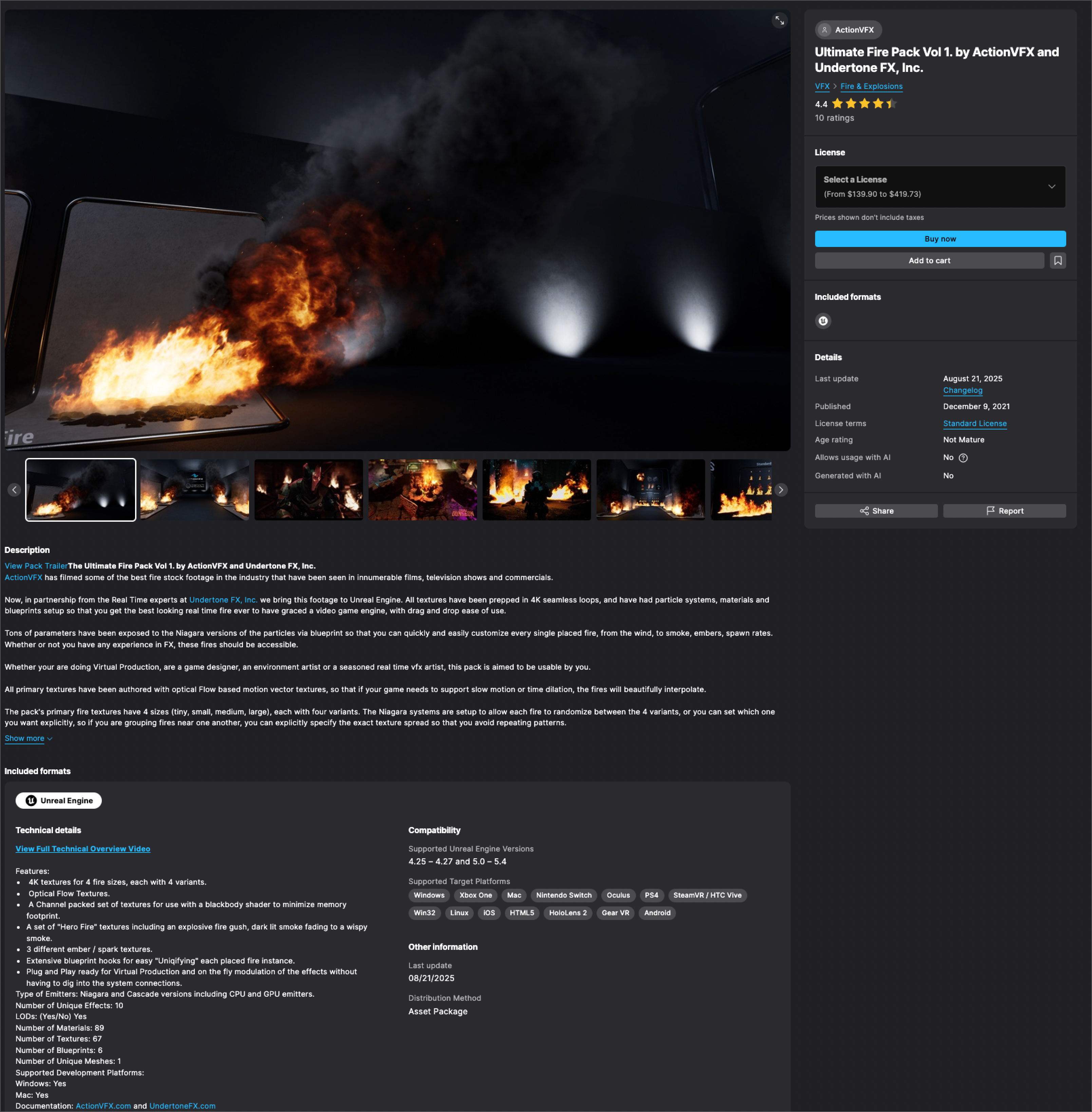Click the HTML5 platform tag
Image resolution: width=1092 pixels, height=1112 pixels.
(x=522, y=913)
